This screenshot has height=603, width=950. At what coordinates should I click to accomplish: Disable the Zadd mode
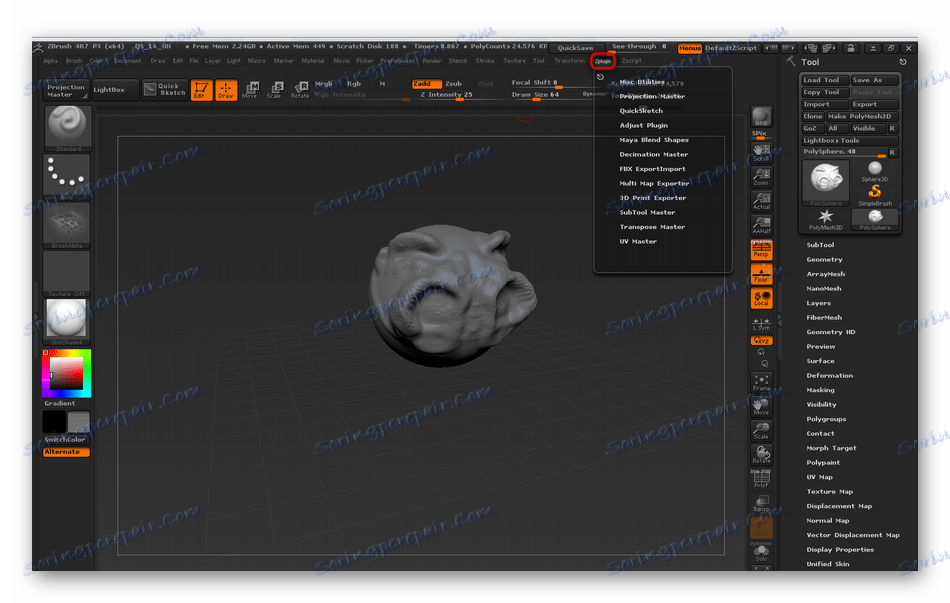[x=426, y=84]
